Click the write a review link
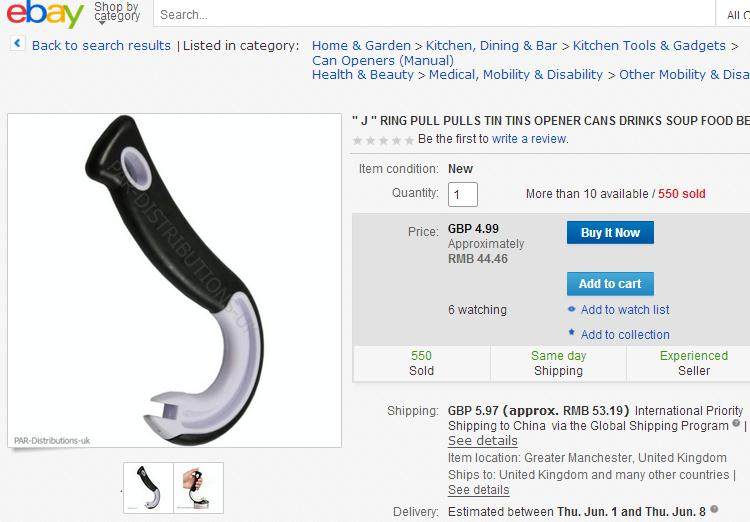Screen dimensions: 750x522 (x=529, y=139)
